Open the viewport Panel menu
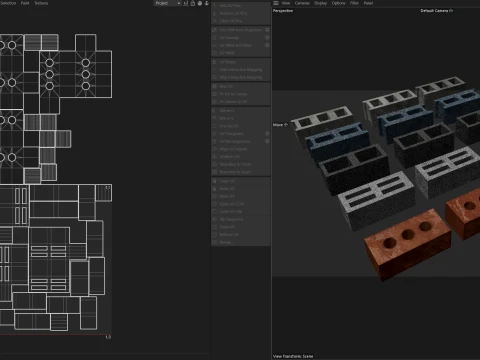This screenshot has height=360, width=480. pyautogui.click(x=368, y=3)
